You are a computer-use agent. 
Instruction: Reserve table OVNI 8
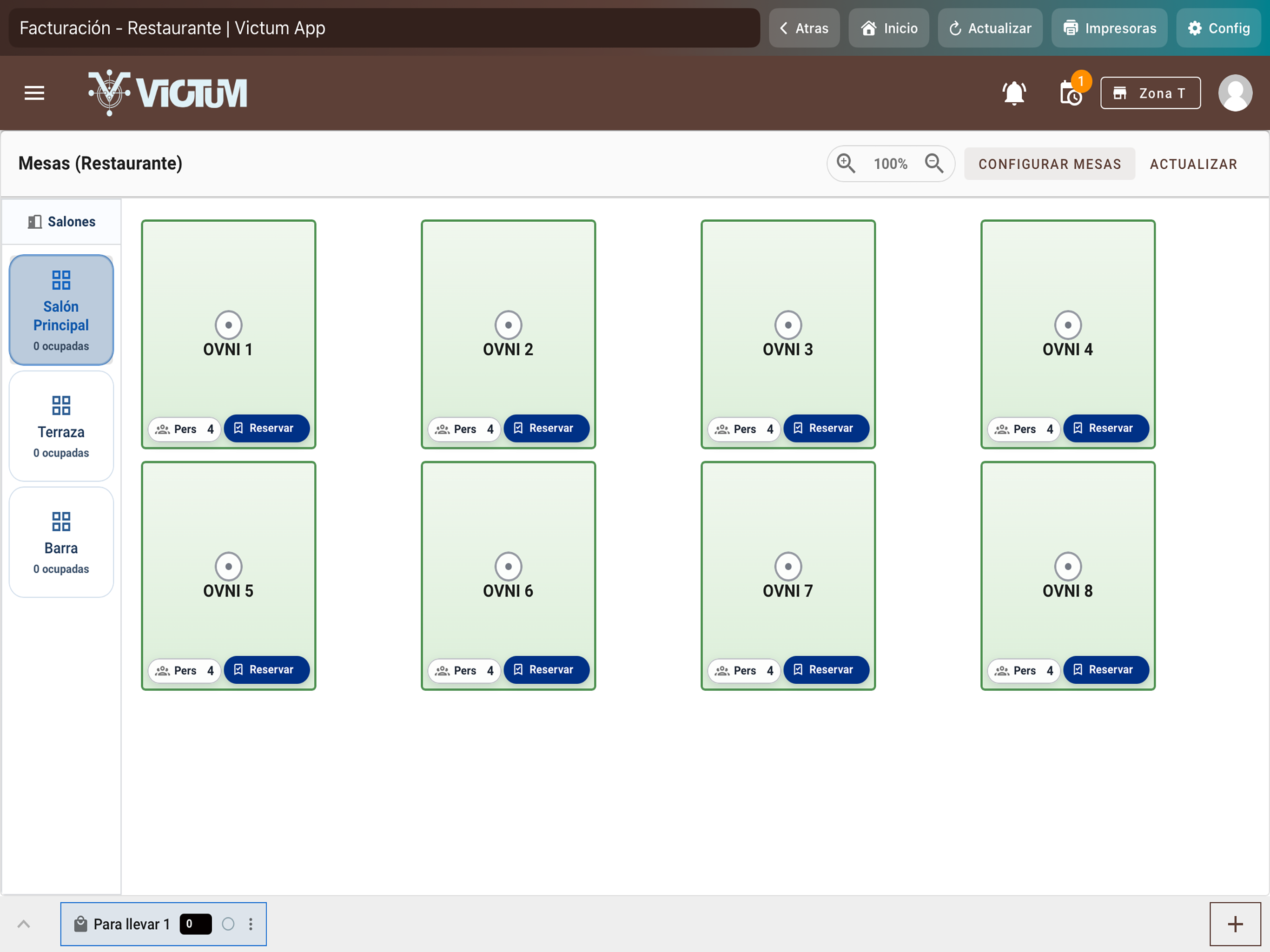(1106, 670)
